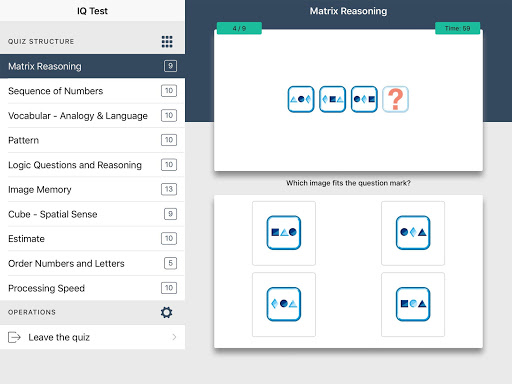512x384 pixels.
Task: Click count badge 10 on Sequence of Numbers
Action: [x=169, y=91]
